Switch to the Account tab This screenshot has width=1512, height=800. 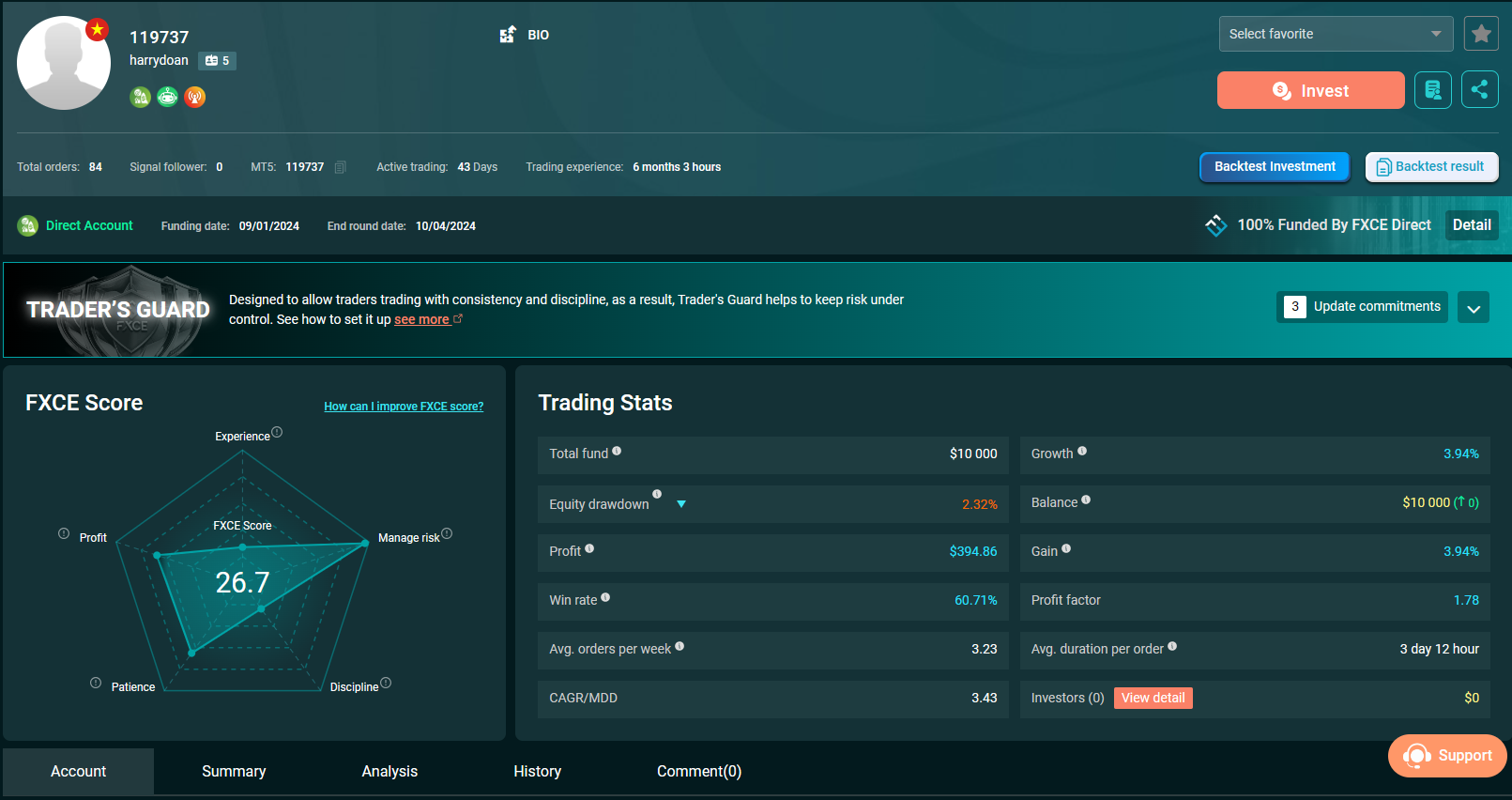[79, 772]
